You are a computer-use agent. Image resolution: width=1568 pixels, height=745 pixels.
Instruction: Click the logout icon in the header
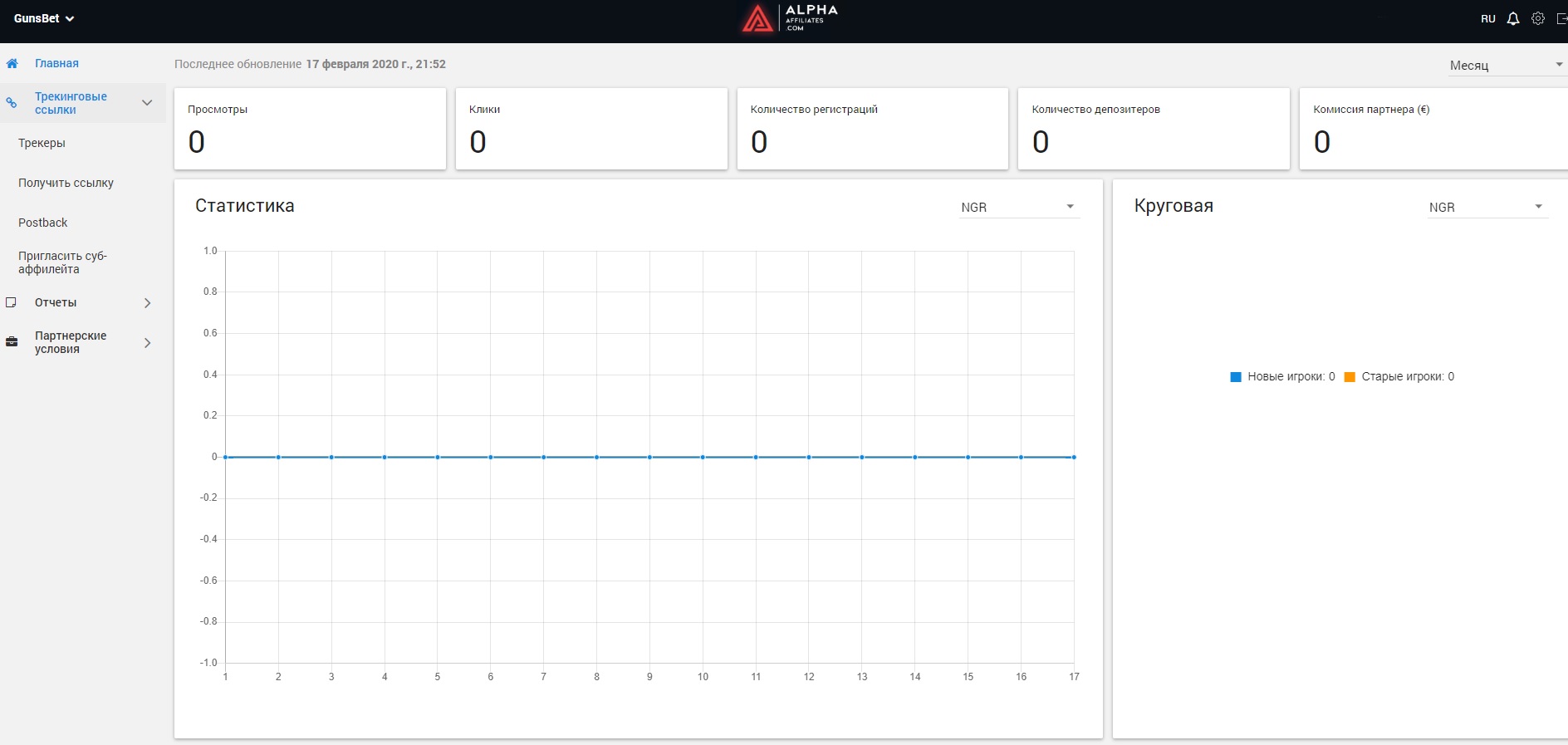tap(1561, 18)
